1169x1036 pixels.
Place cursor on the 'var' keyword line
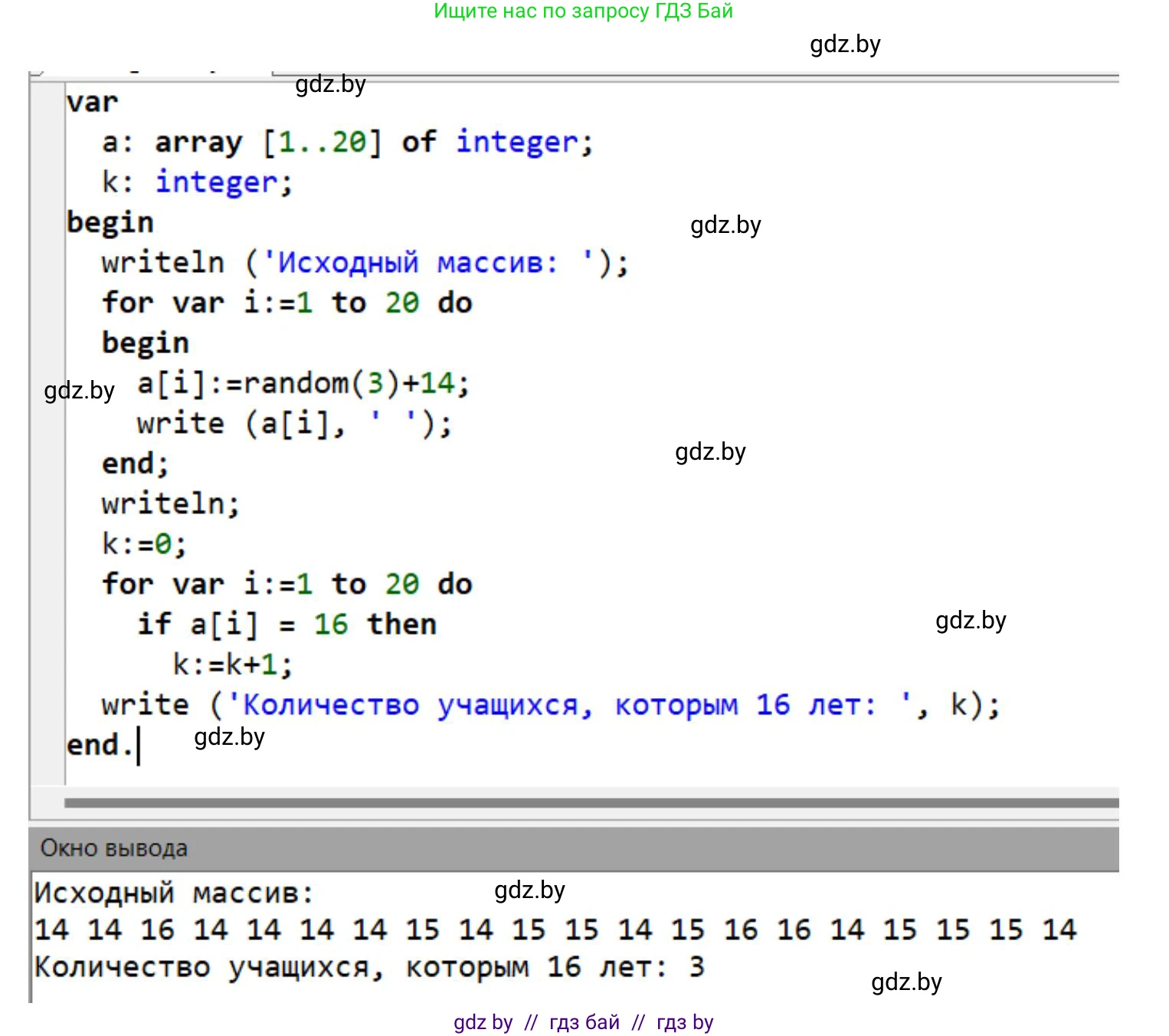tap(92, 103)
